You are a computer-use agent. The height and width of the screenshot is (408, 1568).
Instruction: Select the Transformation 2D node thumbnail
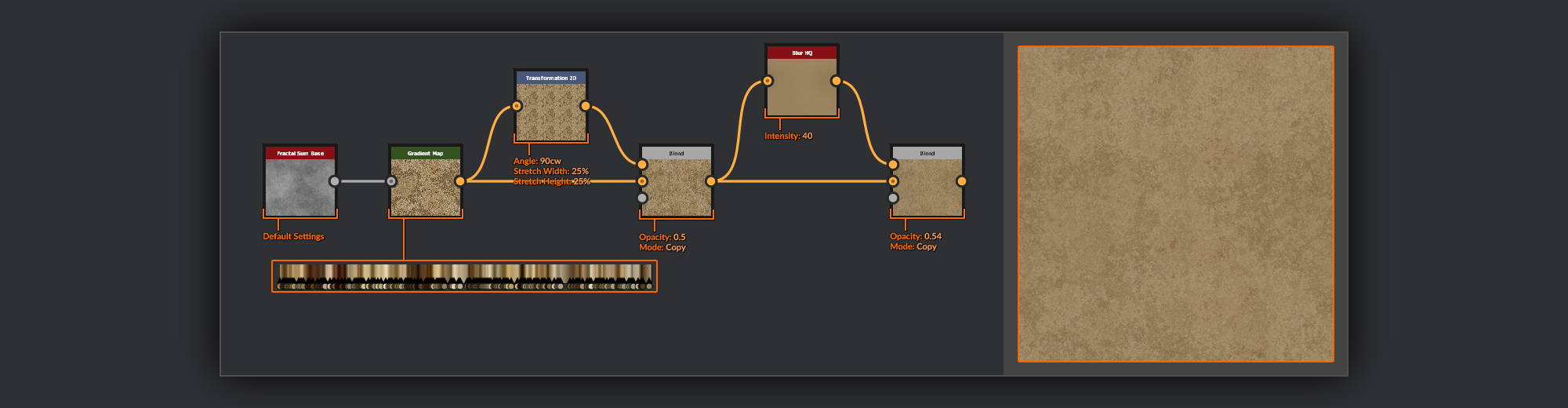coord(551,112)
